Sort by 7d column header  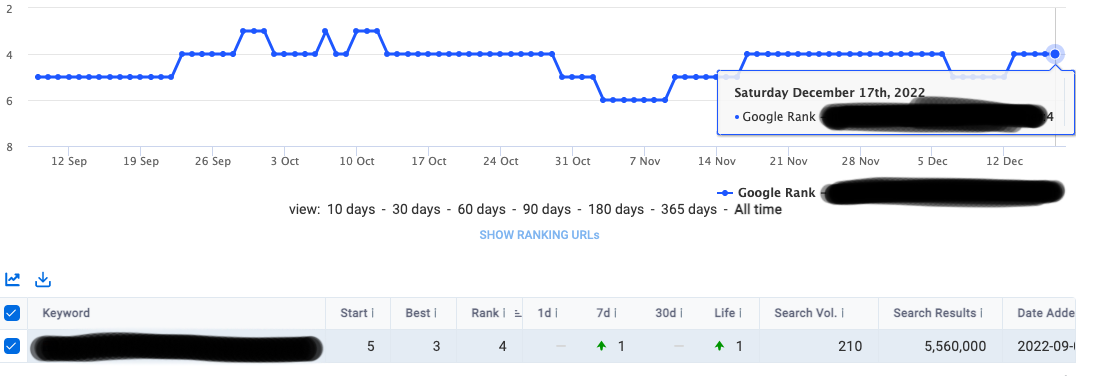tap(603, 313)
